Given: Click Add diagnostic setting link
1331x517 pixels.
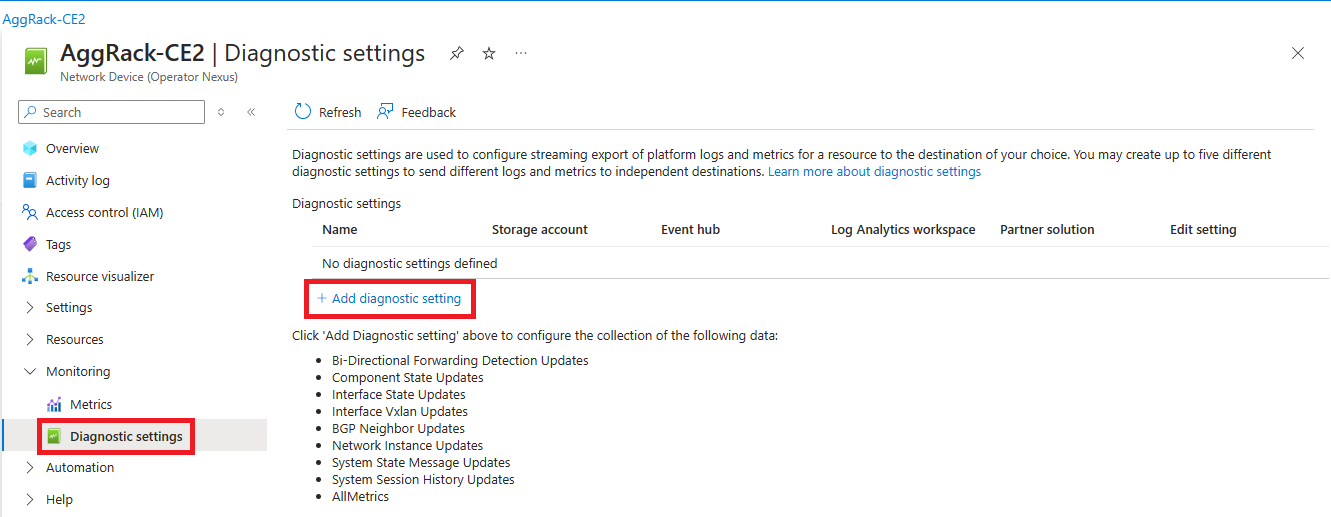Looking at the screenshot, I should 389,298.
